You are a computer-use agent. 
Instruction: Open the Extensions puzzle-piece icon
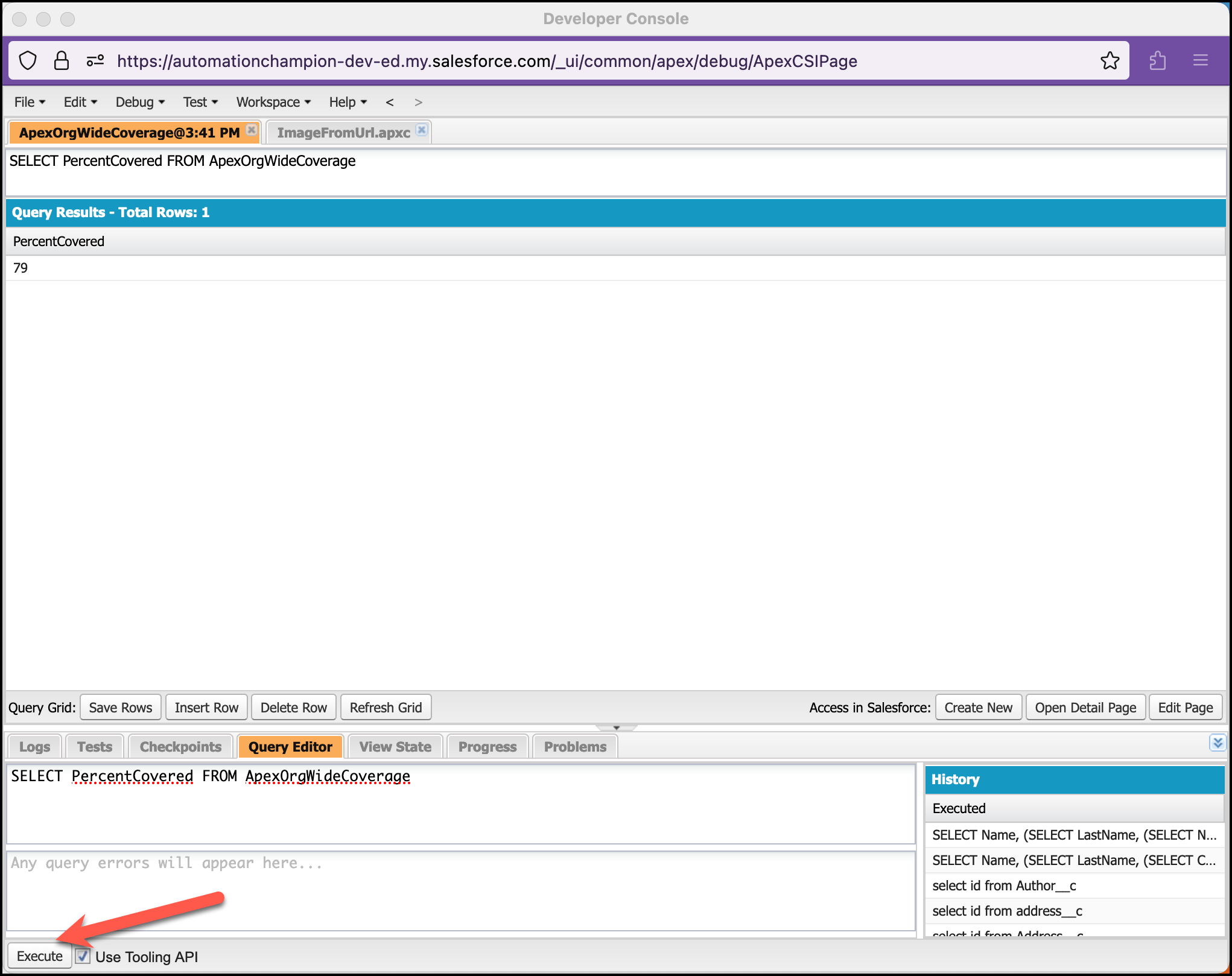click(x=1158, y=60)
